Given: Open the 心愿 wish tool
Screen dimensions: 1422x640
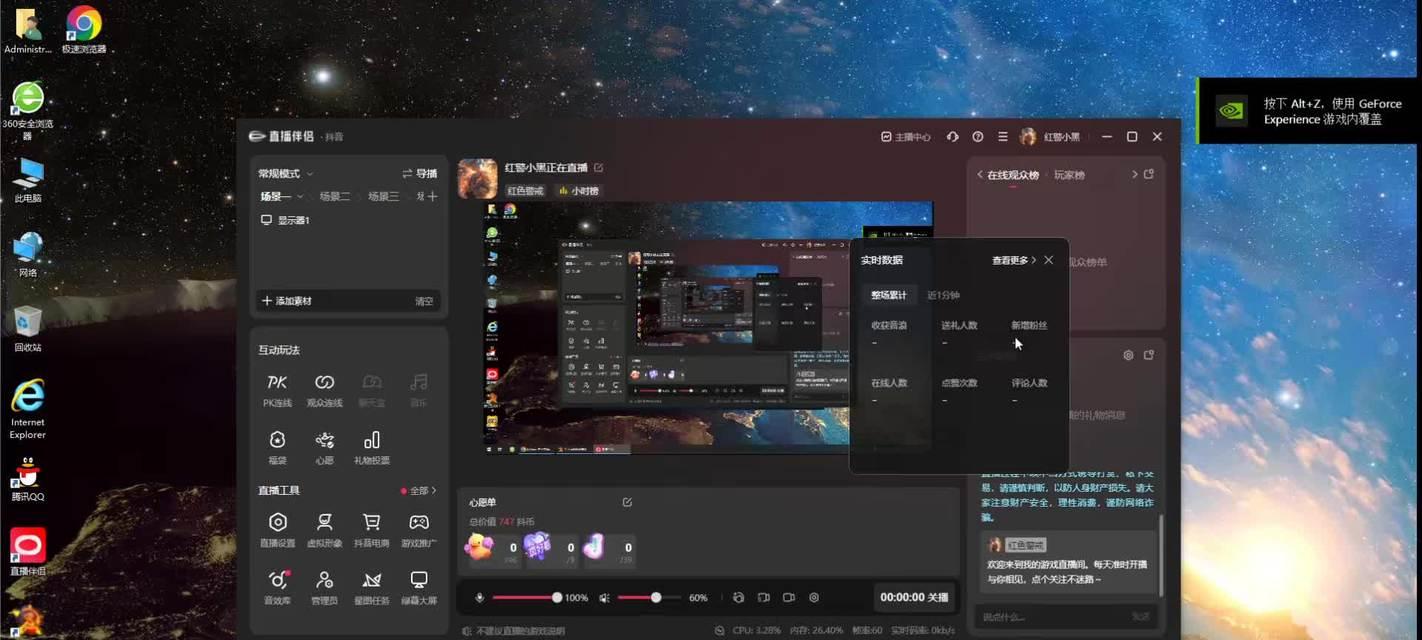Looking at the screenshot, I should (324, 447).
